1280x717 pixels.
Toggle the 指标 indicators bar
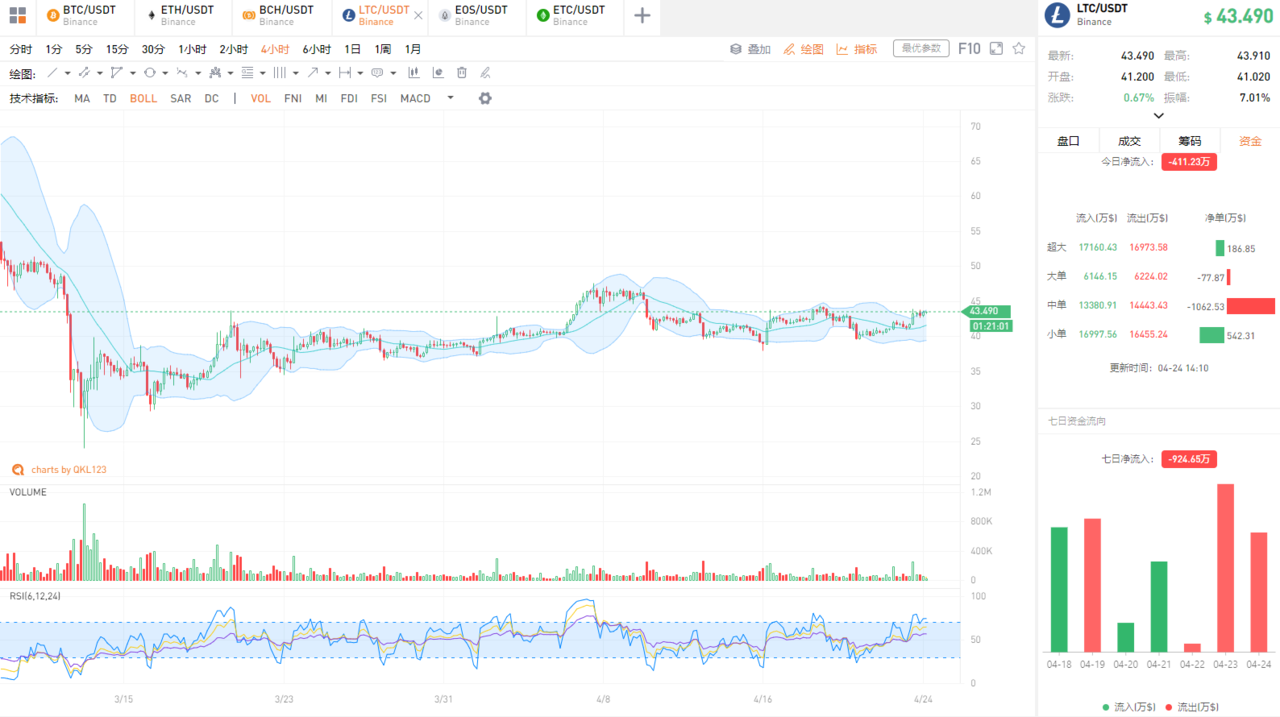[857, 49]
